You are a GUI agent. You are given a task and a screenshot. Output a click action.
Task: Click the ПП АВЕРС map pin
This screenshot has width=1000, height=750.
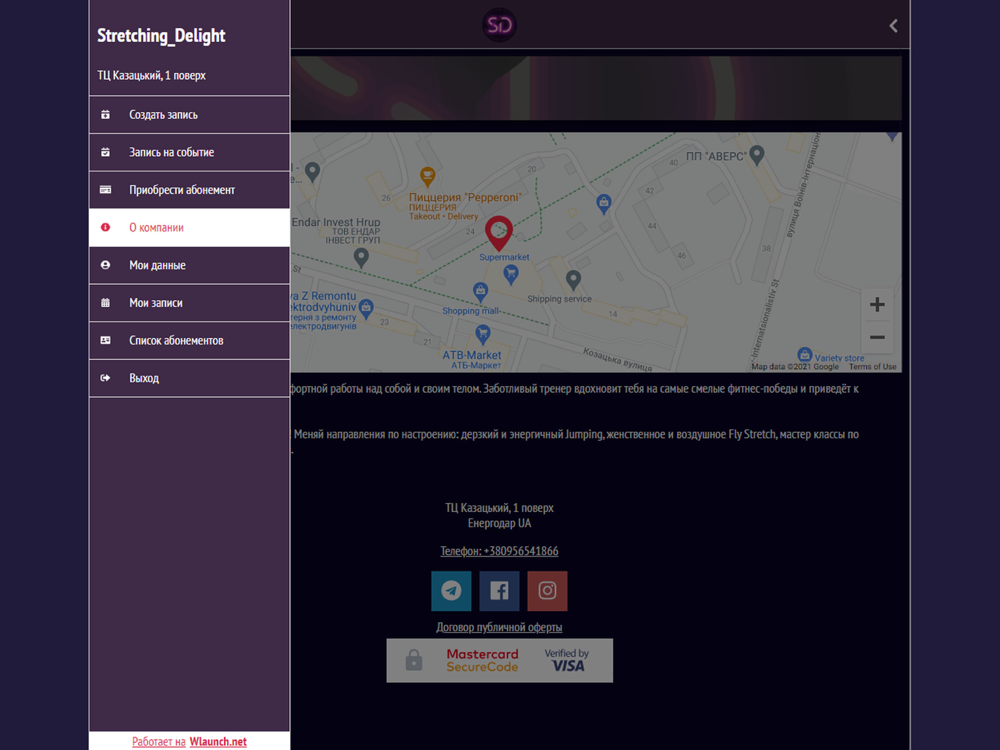(757, 154)
